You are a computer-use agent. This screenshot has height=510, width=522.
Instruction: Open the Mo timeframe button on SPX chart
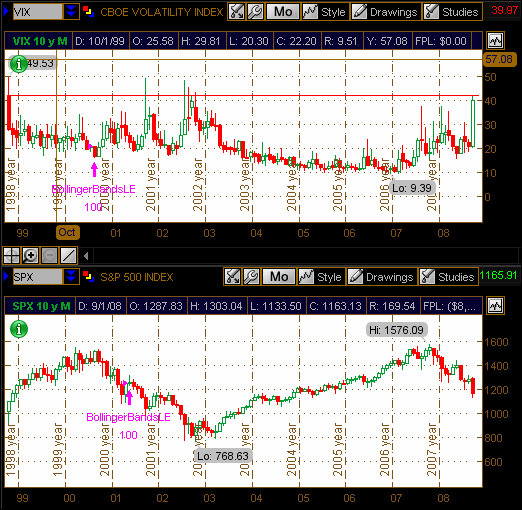click(279, 276)
